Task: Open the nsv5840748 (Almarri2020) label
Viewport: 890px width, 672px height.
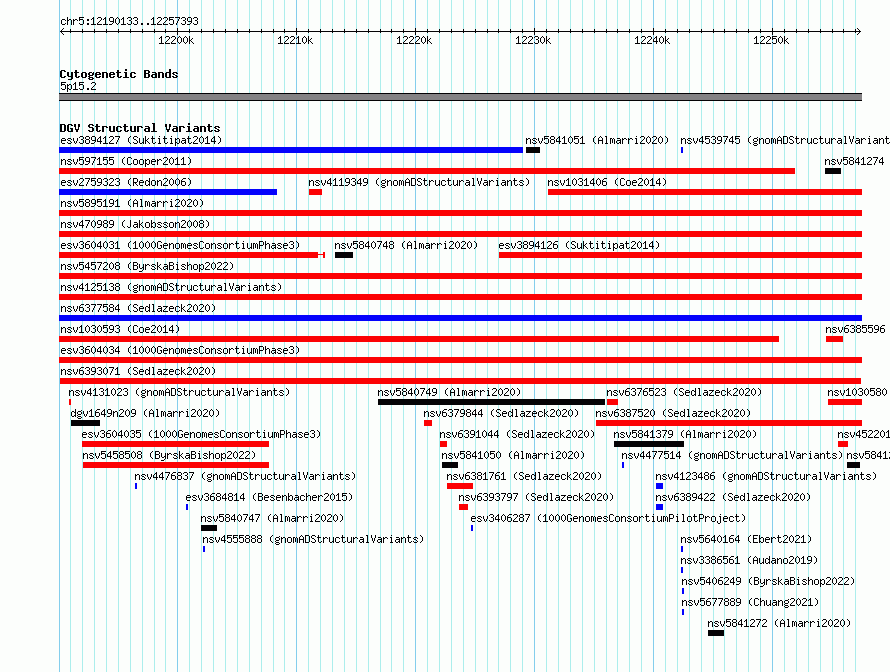Action: pyautogui.click(x=406, y=245)
